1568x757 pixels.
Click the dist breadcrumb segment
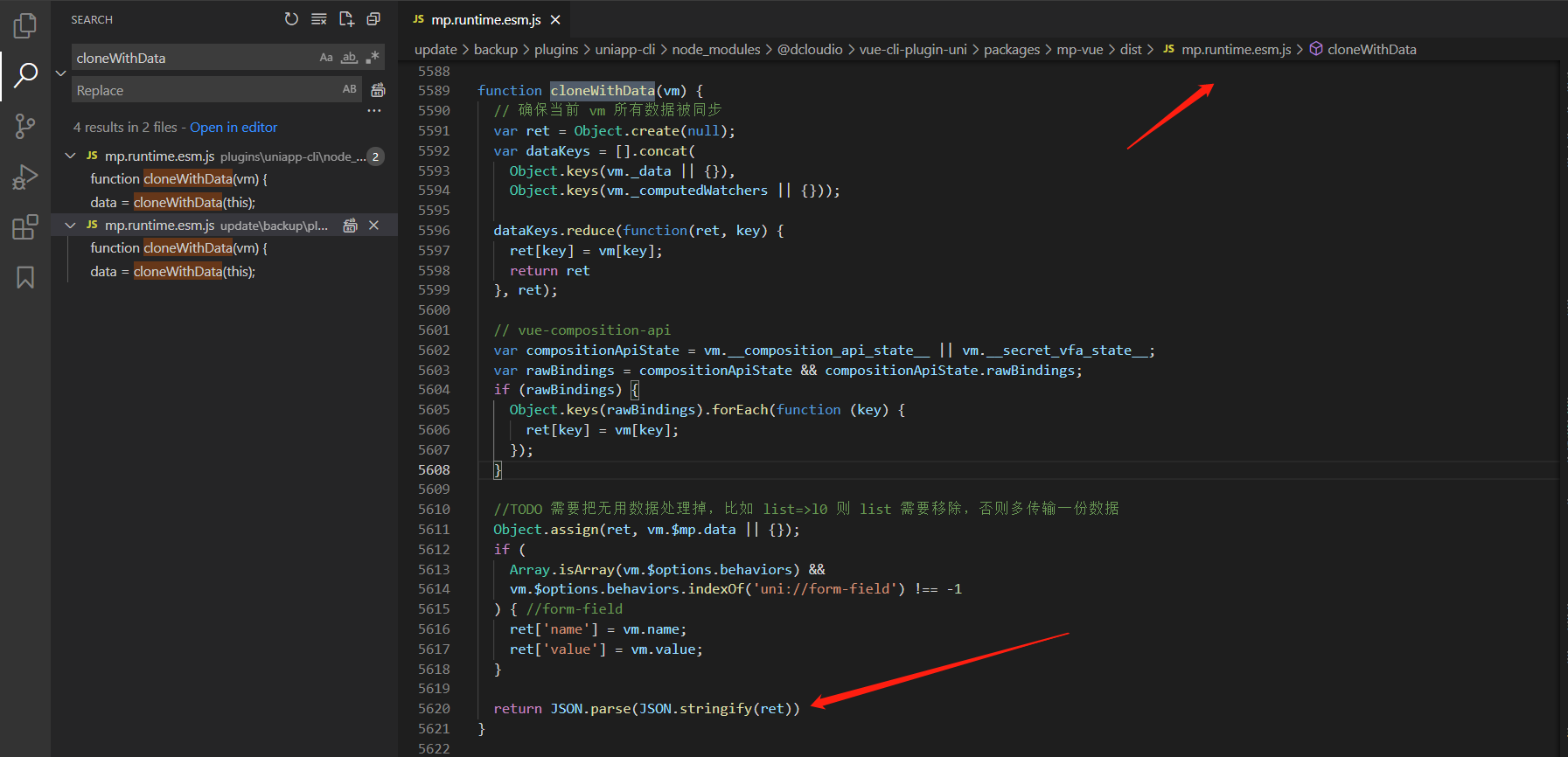(1130, 50)
